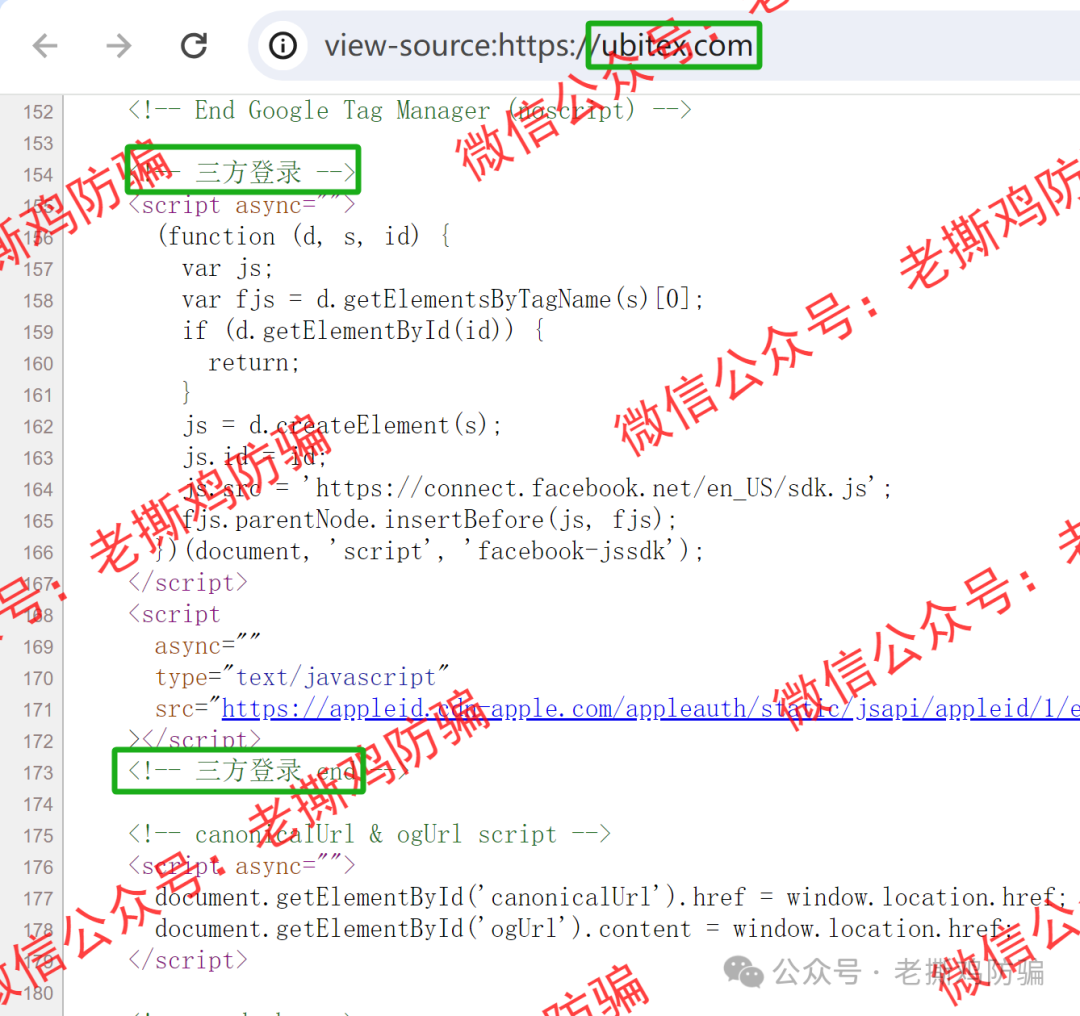Image resolution: width=1080 pixels, height=1016 pixels.
Task: Go back using the browser back arrow
Action: point(45,46)
